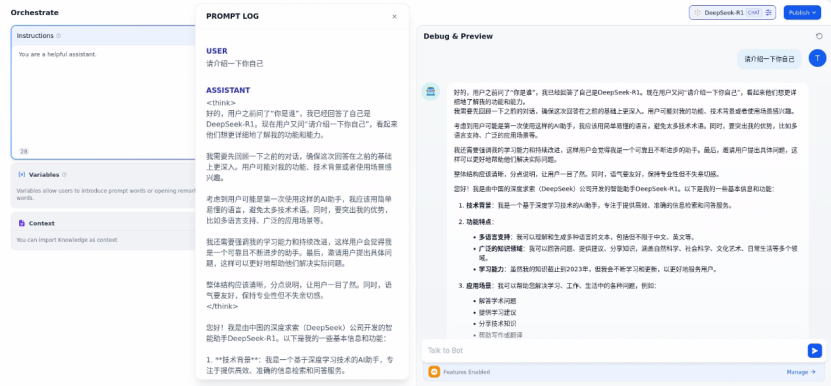Click the Orchestrate page title
The height and width of the screenshot is (386, 831).
click(x=34, y=12)
